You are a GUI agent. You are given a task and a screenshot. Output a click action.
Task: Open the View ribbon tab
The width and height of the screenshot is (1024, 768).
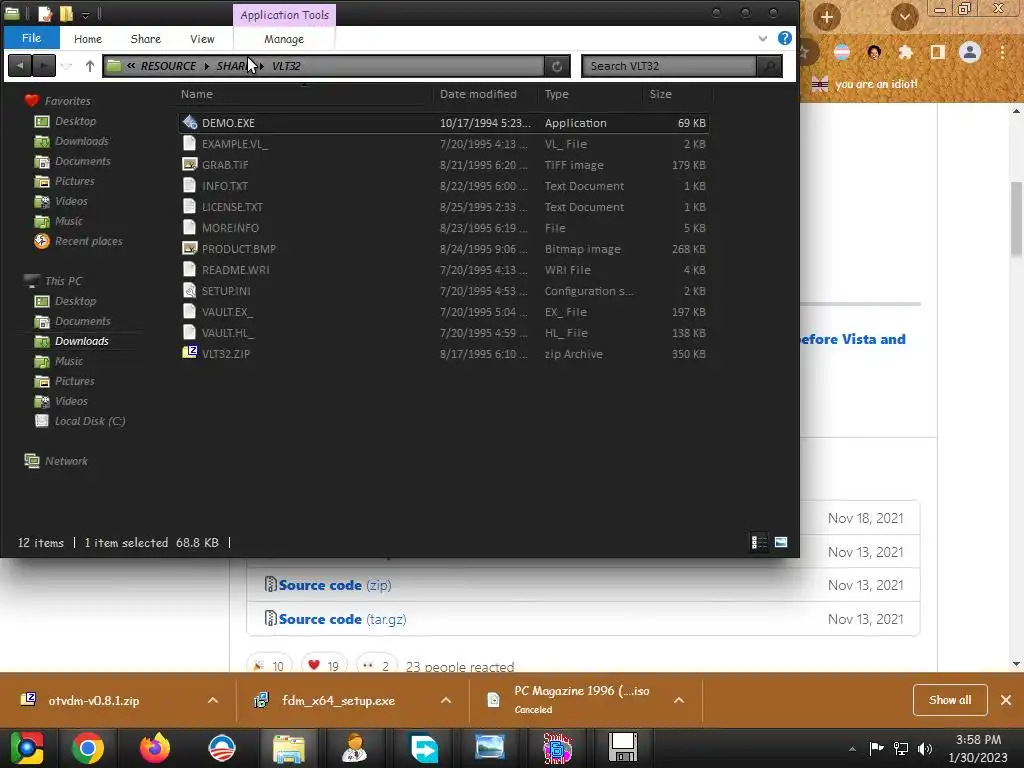click(202, 39)
